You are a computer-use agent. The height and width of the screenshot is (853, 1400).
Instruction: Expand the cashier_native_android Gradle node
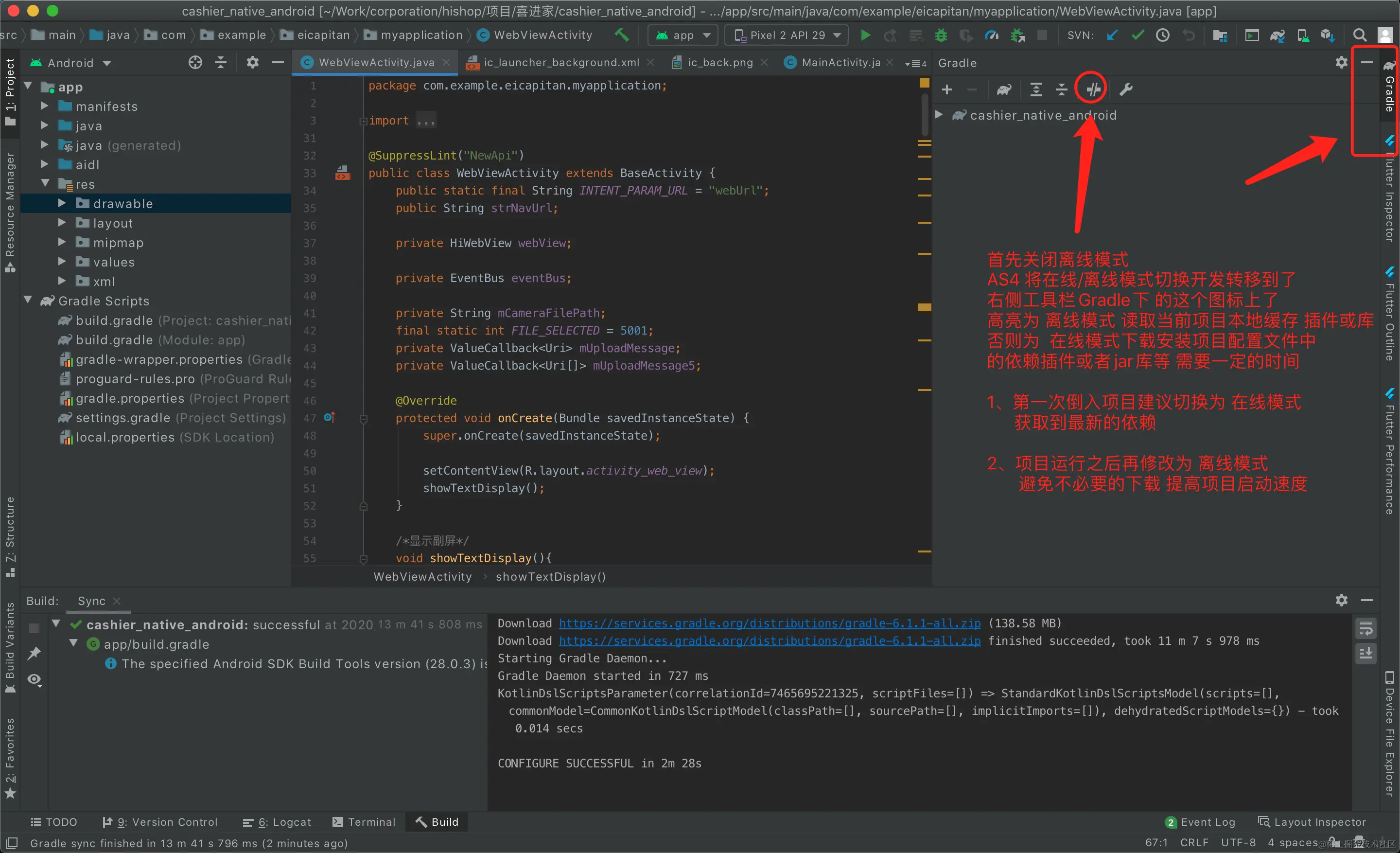pos(939,115)
